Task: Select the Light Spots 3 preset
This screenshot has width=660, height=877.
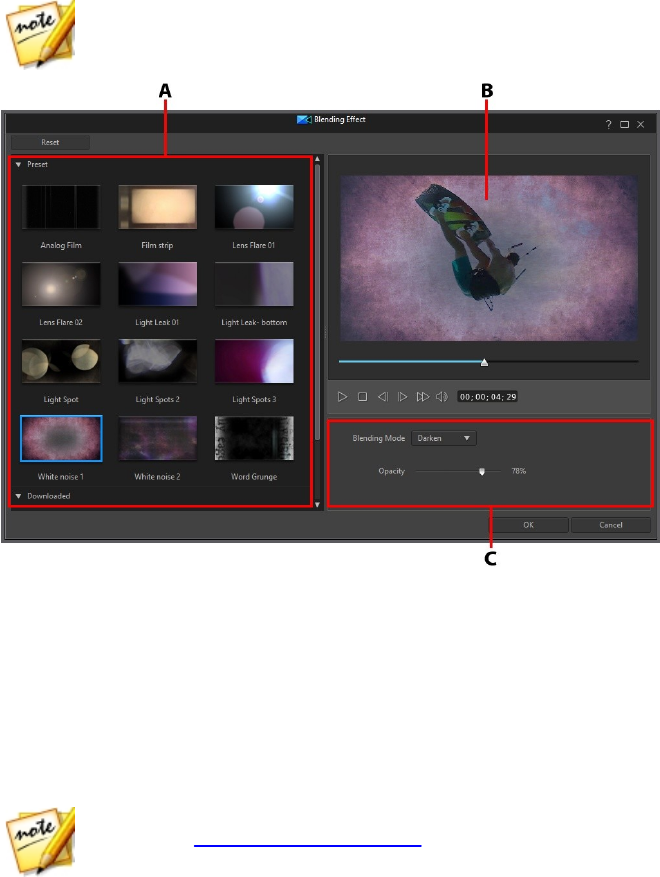Action: 254,361
